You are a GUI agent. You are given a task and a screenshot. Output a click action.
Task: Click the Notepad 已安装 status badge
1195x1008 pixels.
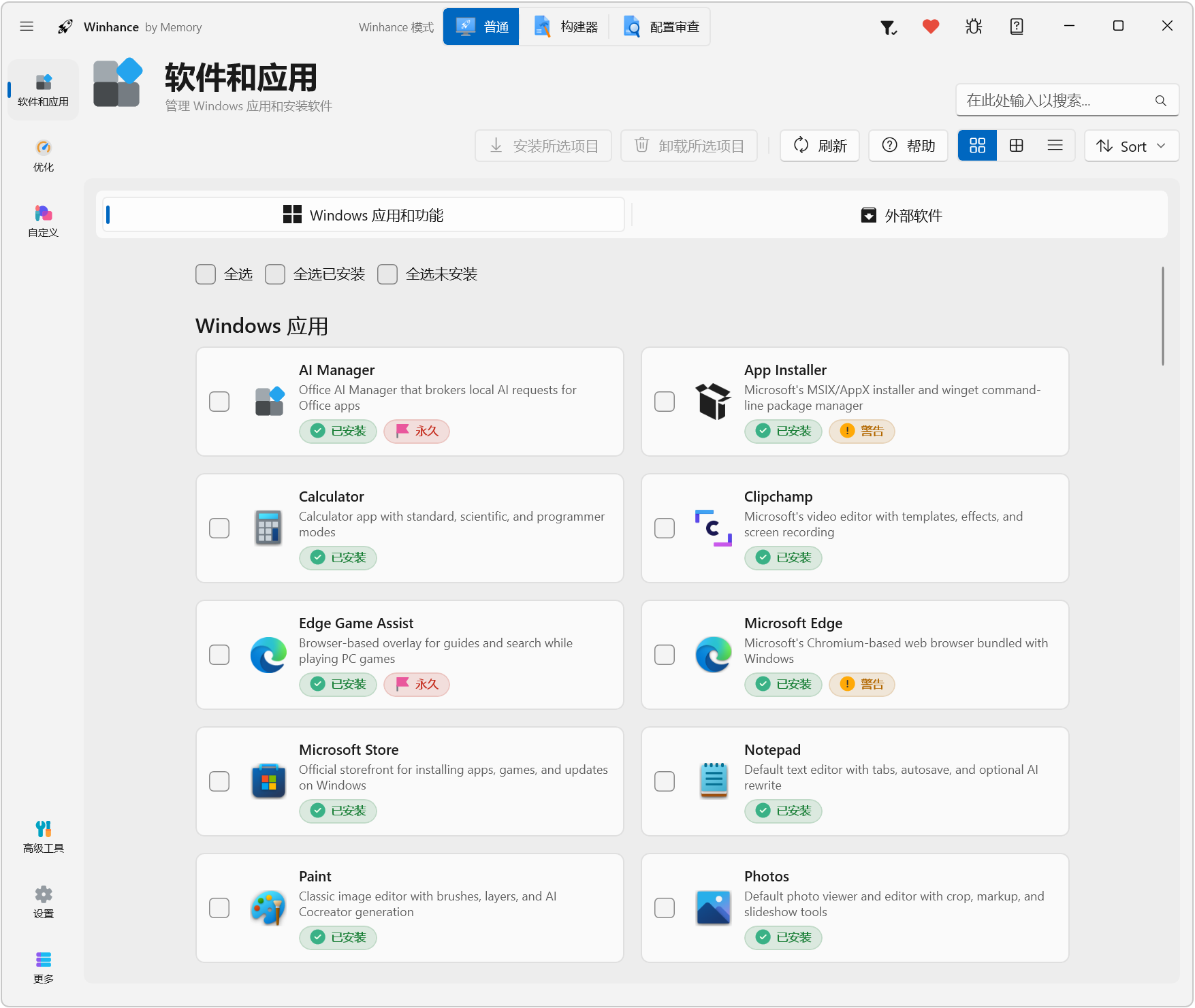(783, 811)
